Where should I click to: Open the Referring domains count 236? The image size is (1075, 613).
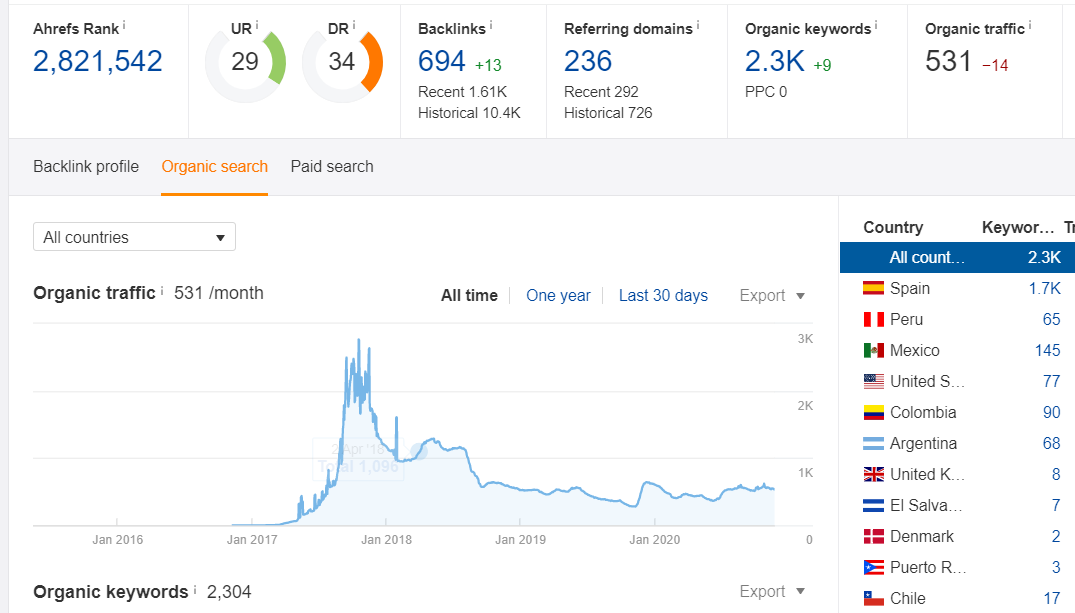click(588, 61)
